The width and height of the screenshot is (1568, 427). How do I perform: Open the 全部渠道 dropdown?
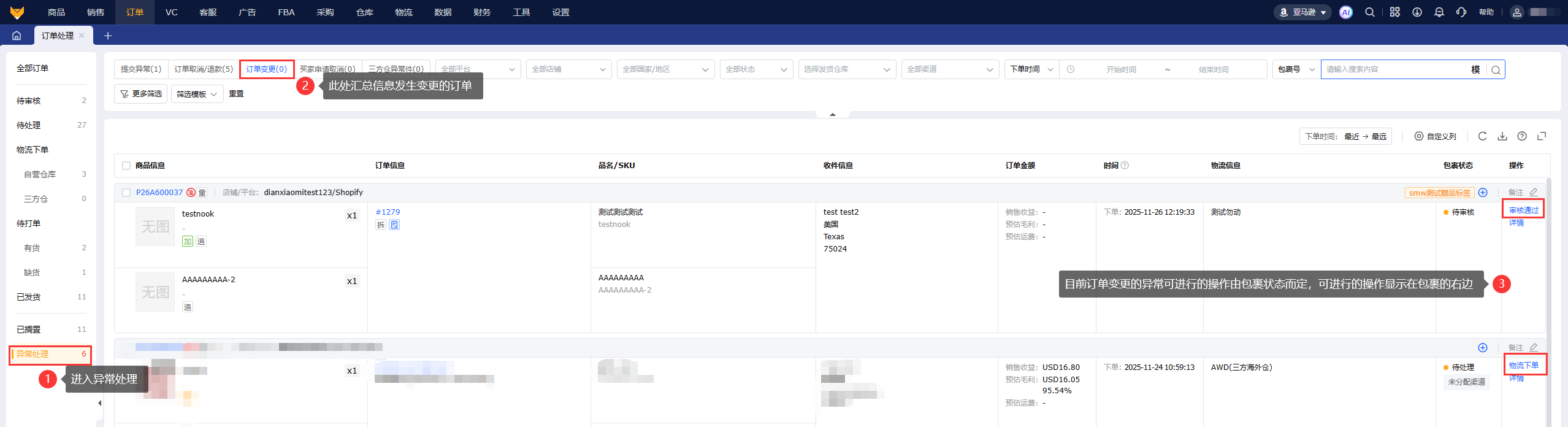click(950, 69)
